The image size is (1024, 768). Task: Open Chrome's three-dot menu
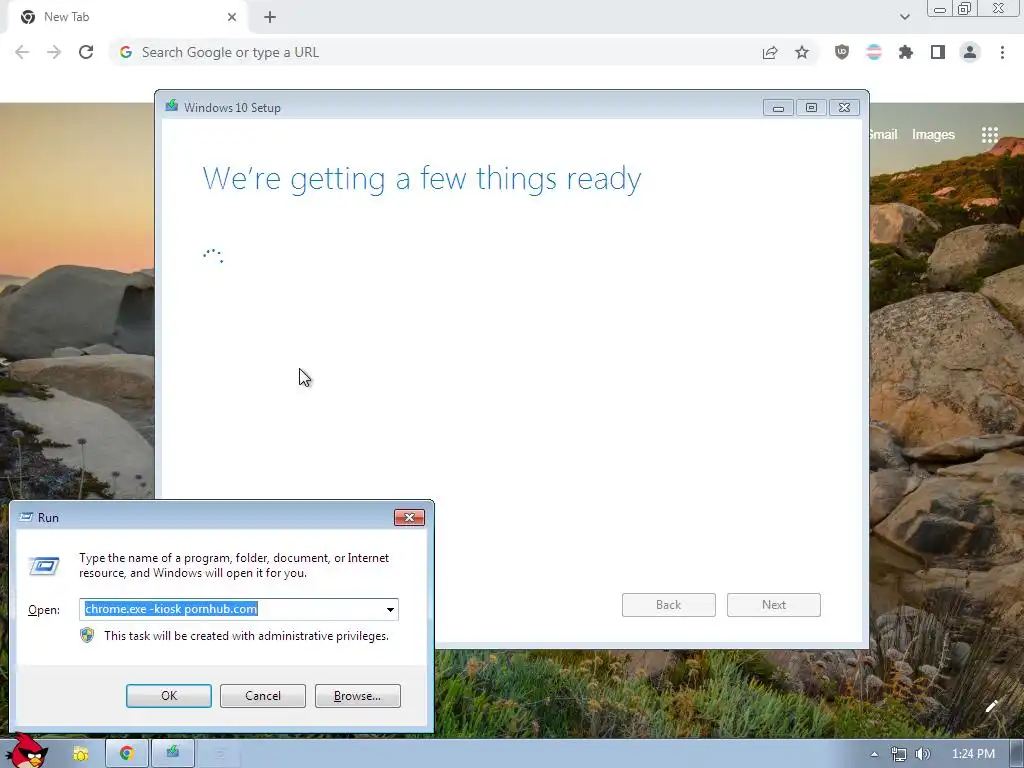tap(1002, 52)
